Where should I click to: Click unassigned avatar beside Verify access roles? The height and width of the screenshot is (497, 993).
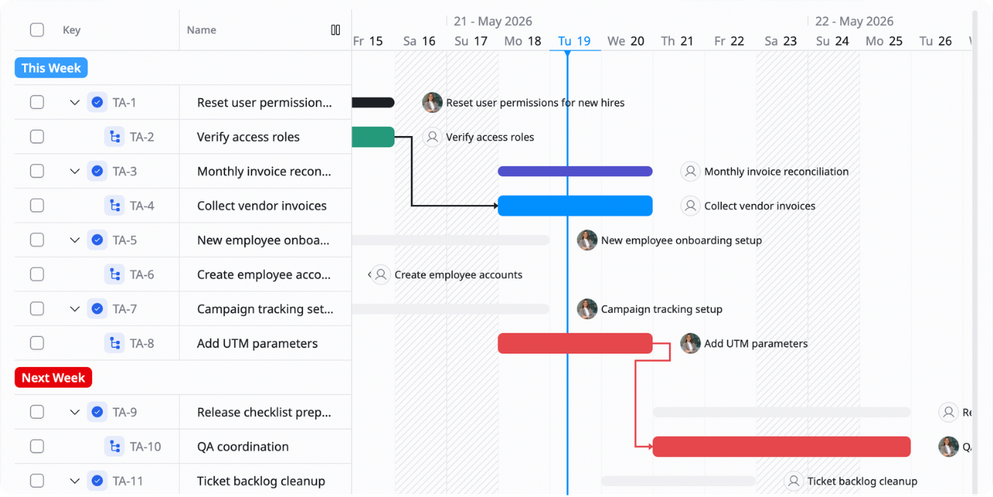tap(432, 137)
